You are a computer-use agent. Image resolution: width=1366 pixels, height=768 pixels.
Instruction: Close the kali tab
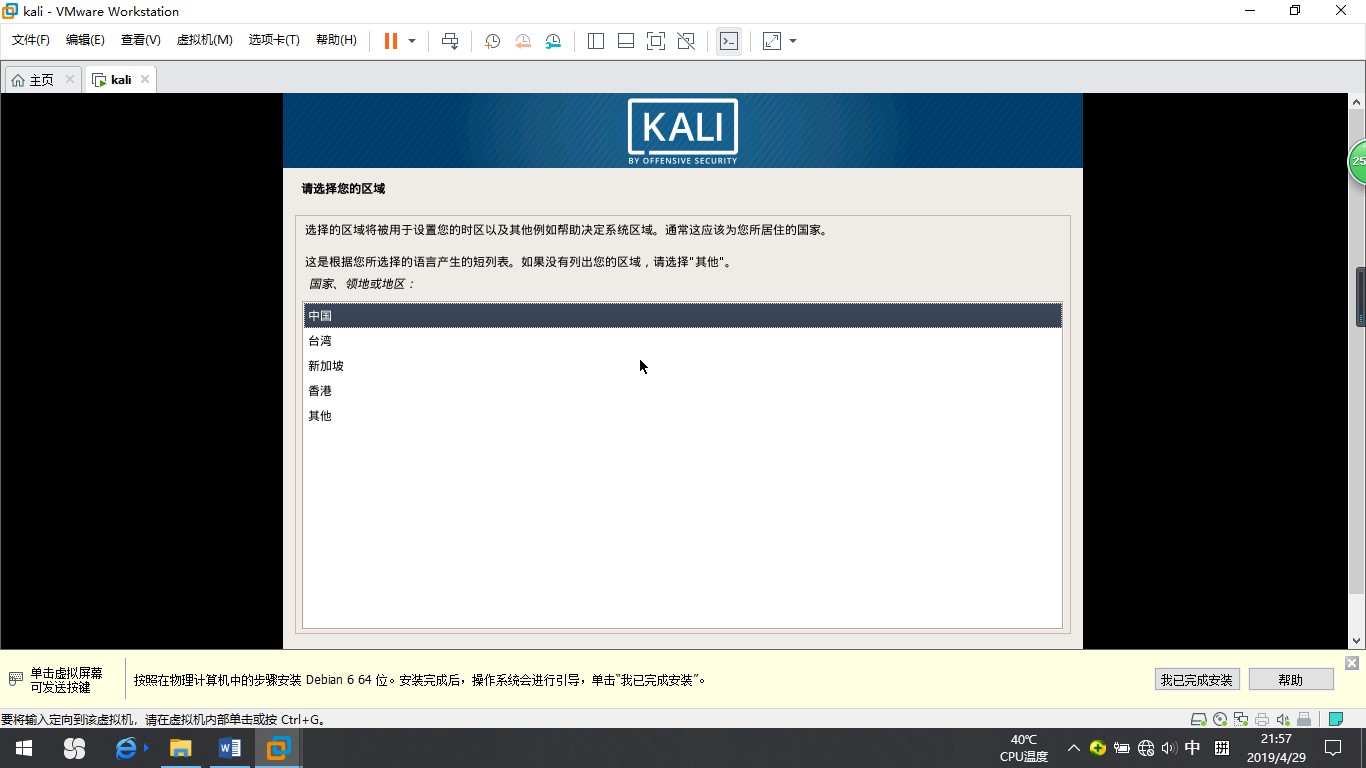[x=145, y=79]
